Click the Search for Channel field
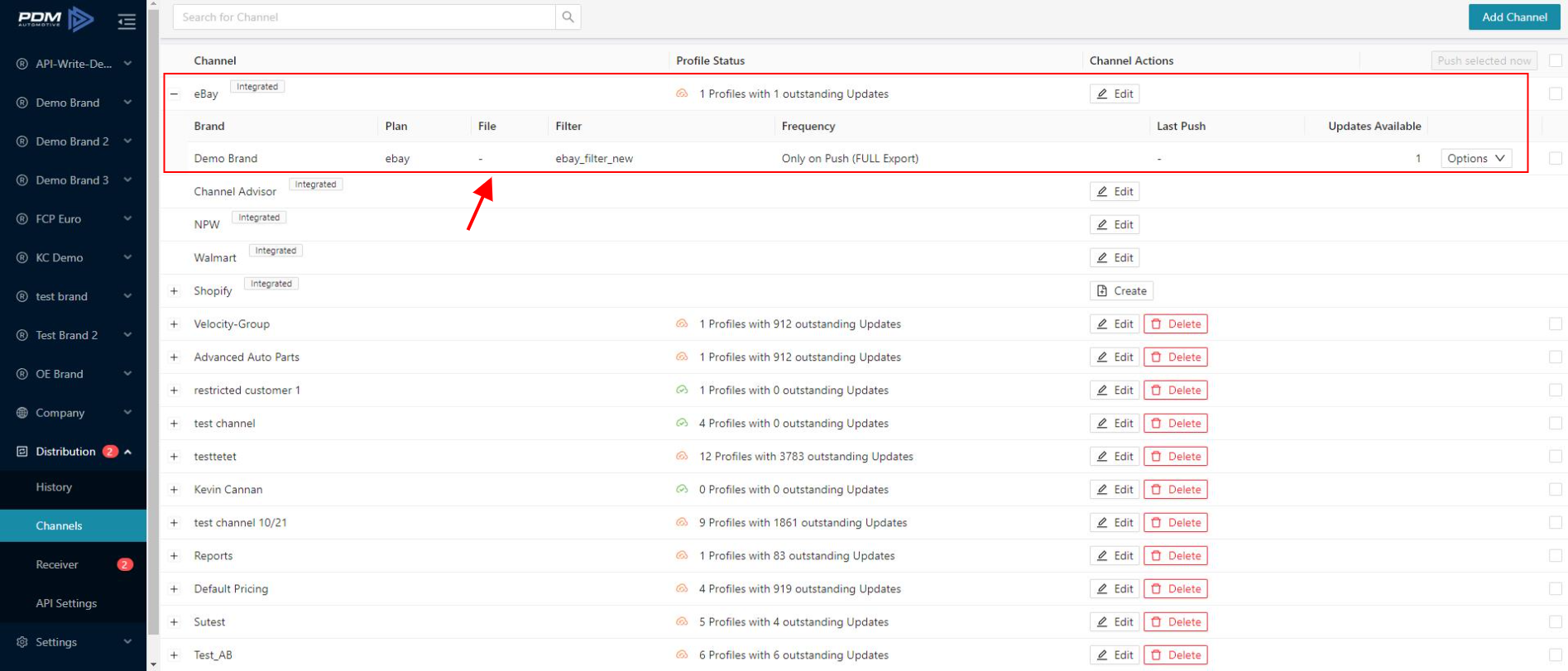 [x=364, y=17]
